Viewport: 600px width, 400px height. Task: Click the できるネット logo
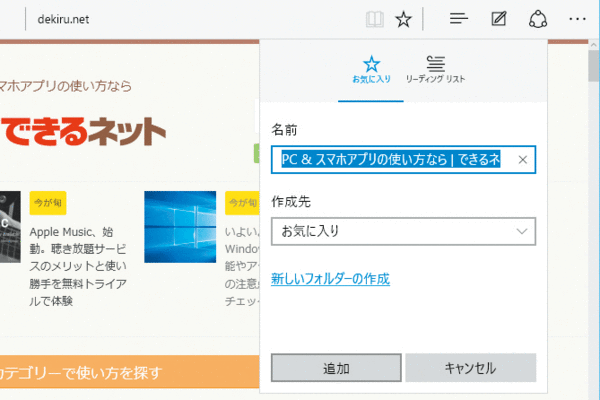[x=83, y=132]
